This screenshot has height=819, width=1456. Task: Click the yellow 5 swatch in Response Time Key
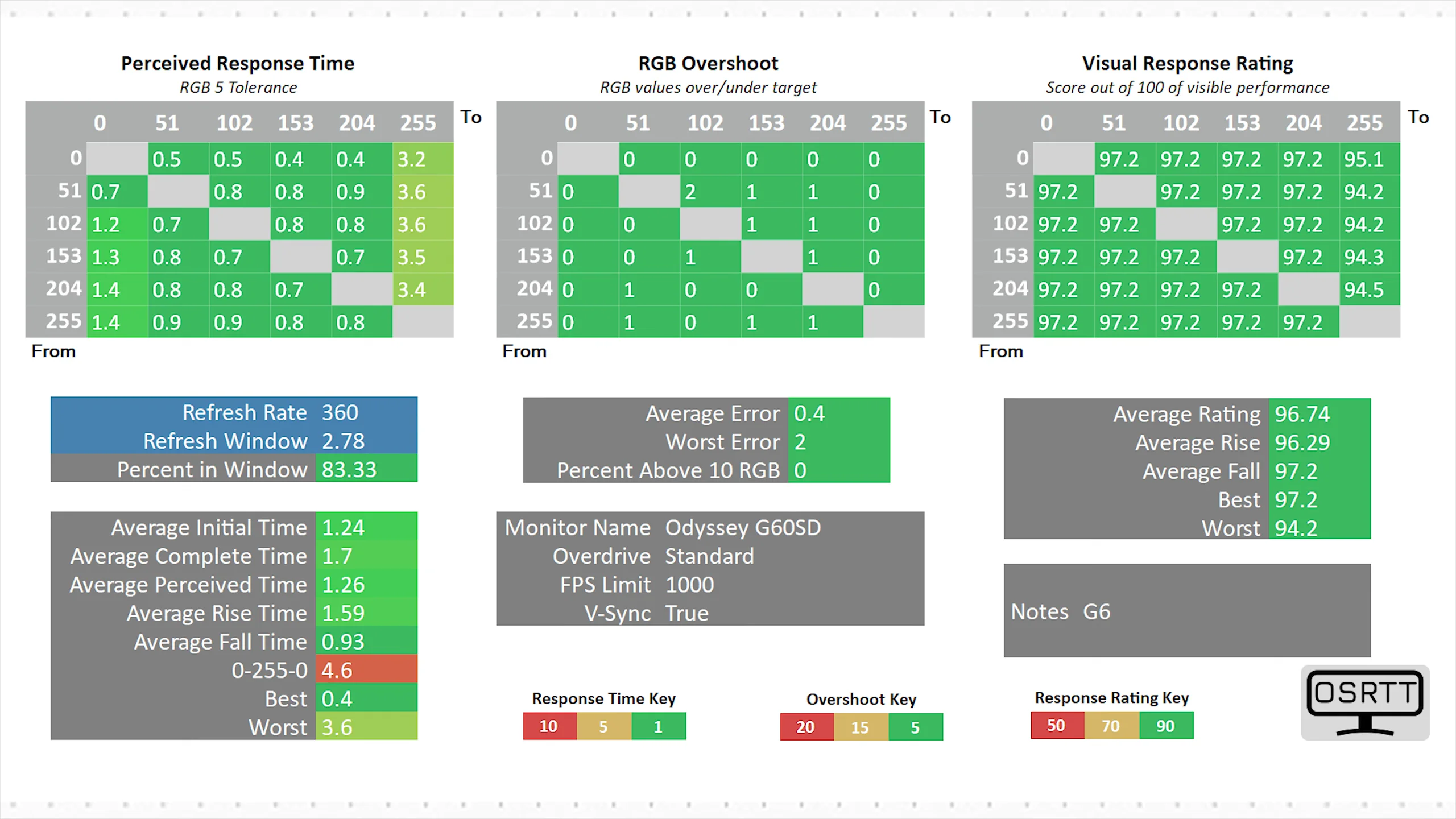(x=603, y=726)
